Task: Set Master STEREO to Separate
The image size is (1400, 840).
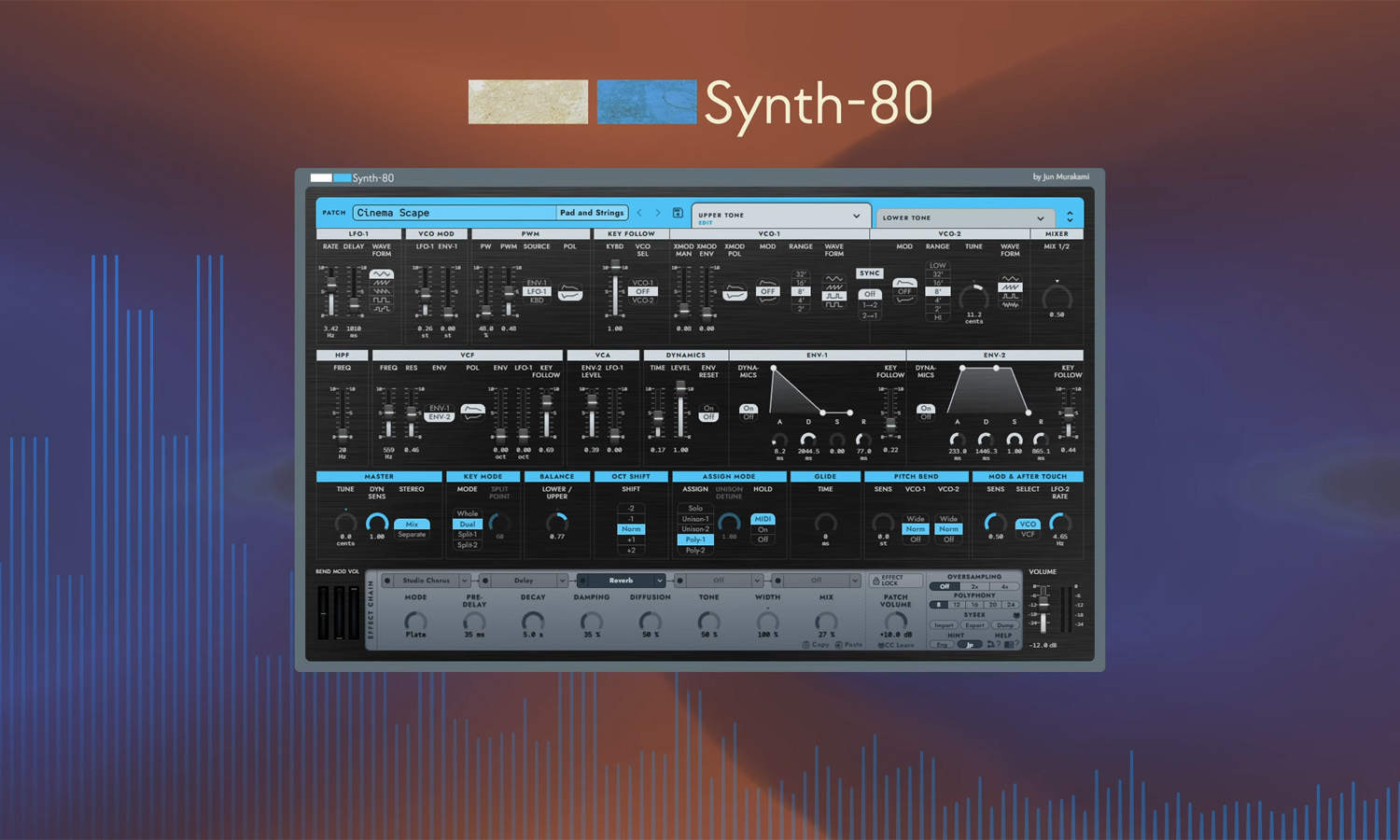Action: [x=412, y=535]
